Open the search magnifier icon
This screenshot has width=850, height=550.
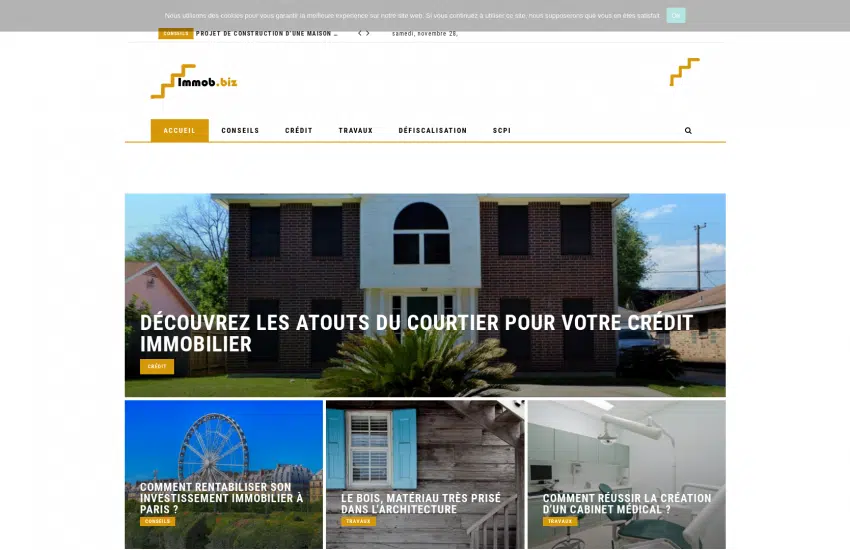[x=688, y=131]
